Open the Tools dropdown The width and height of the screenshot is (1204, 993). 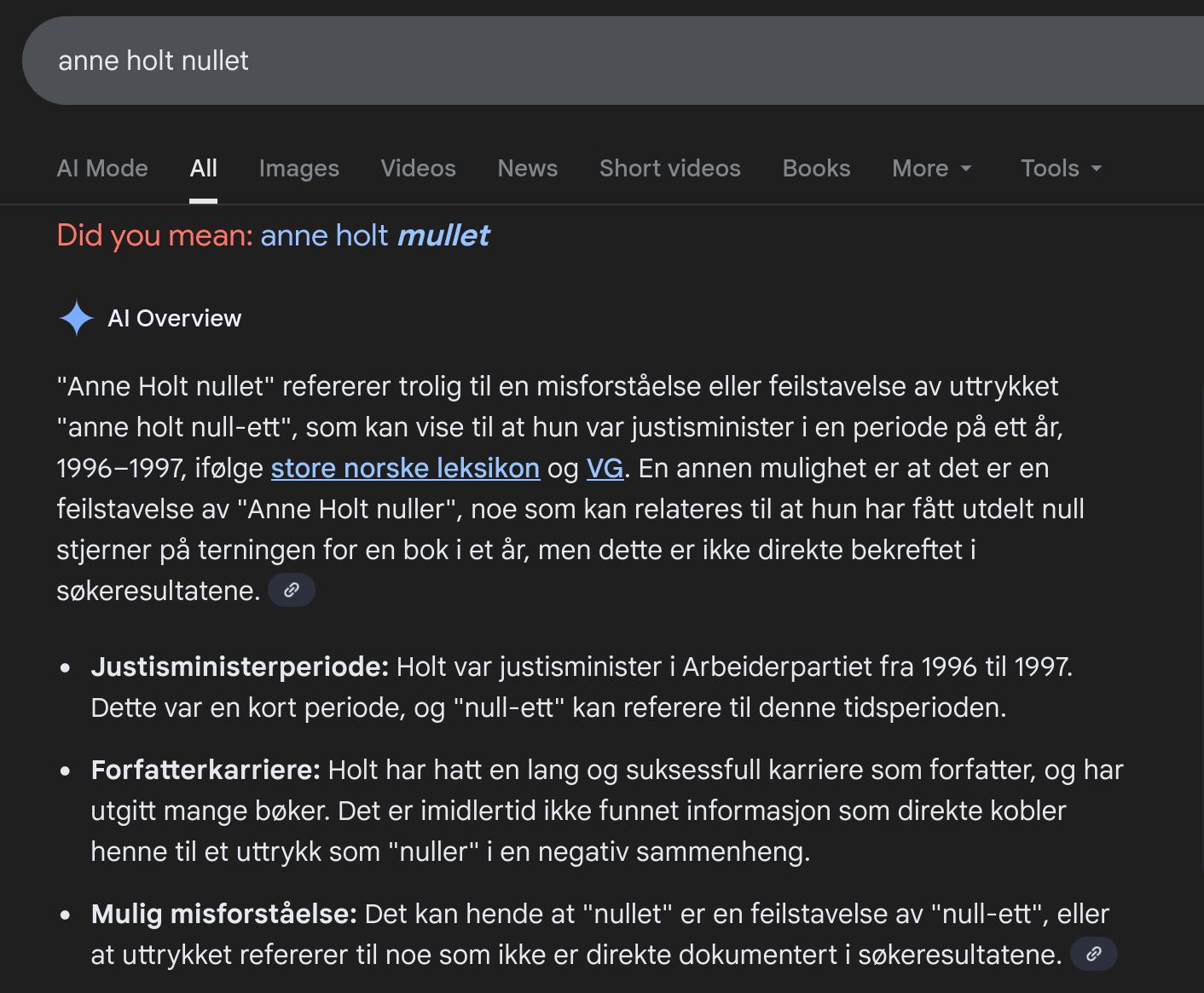(x=1061, y=169)
